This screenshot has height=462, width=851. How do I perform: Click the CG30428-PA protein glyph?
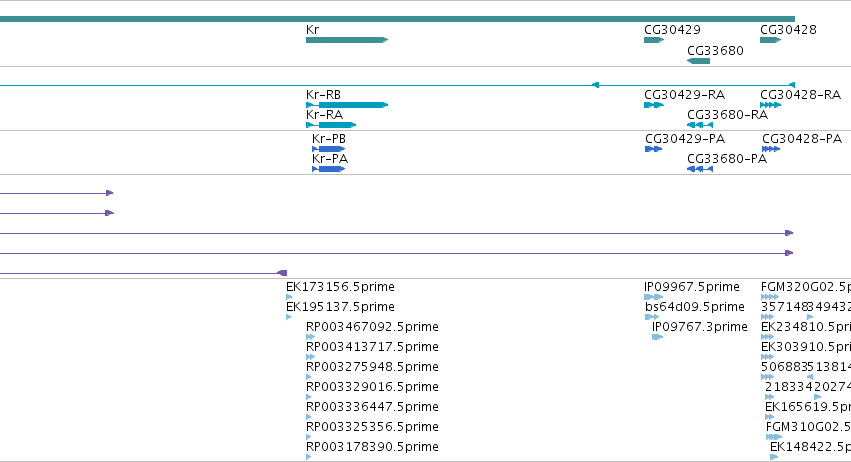click(x=771, y=149)
